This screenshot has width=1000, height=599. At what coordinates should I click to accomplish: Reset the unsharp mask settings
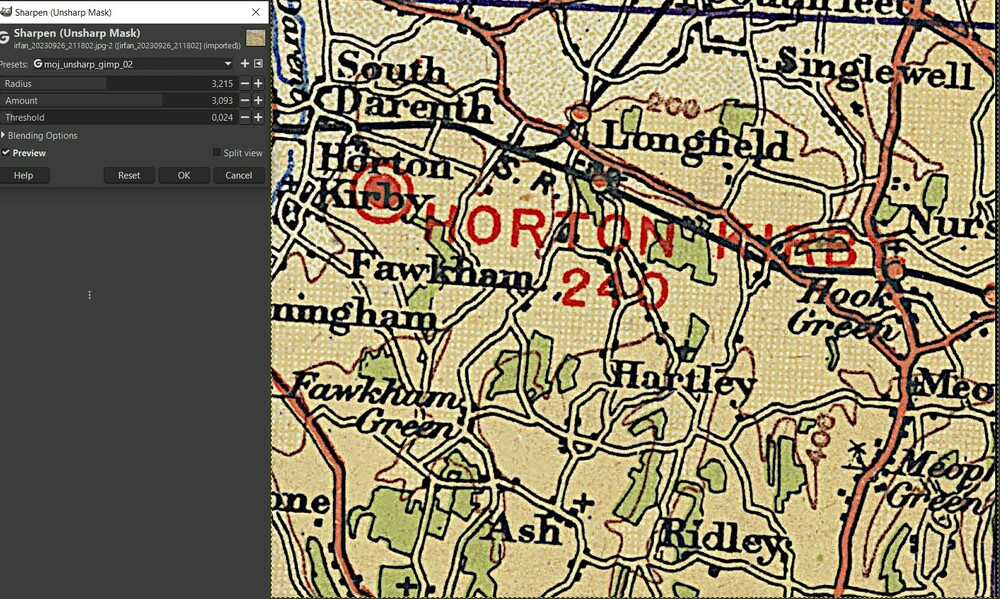click(x=129, y=175)
